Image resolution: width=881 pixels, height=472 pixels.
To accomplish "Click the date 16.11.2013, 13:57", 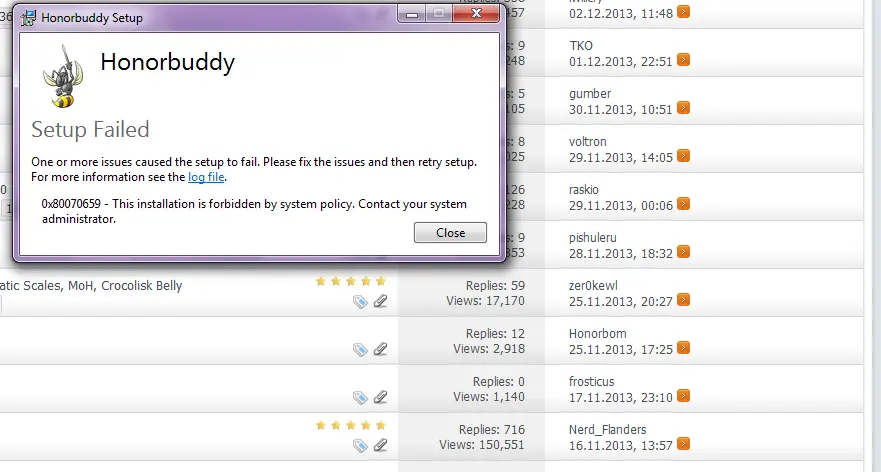I will point(620,446).
